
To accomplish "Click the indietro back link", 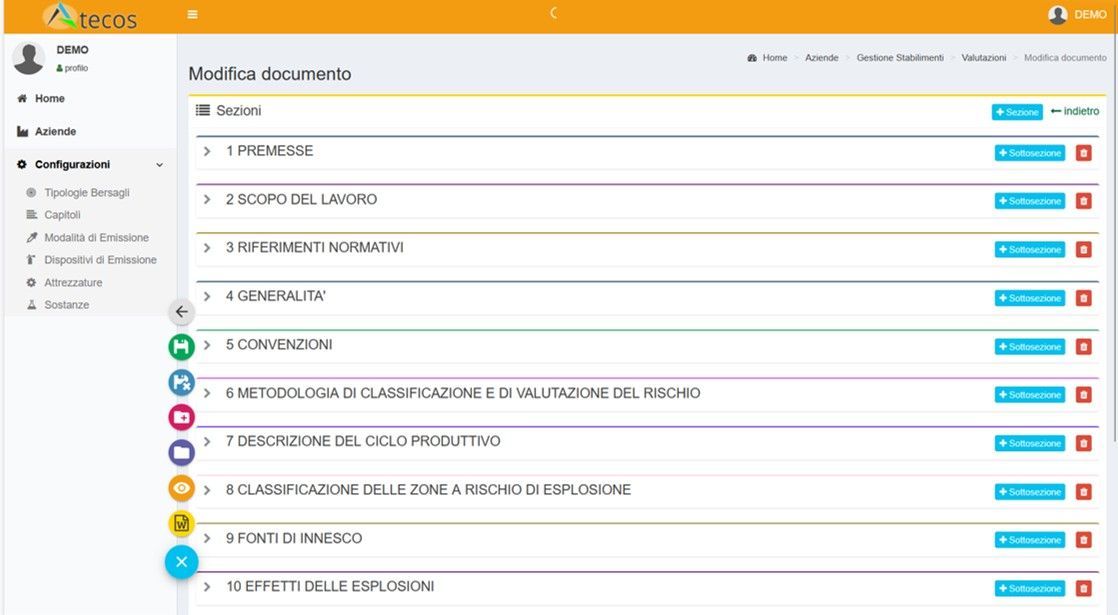I will tap(1075, 111).
